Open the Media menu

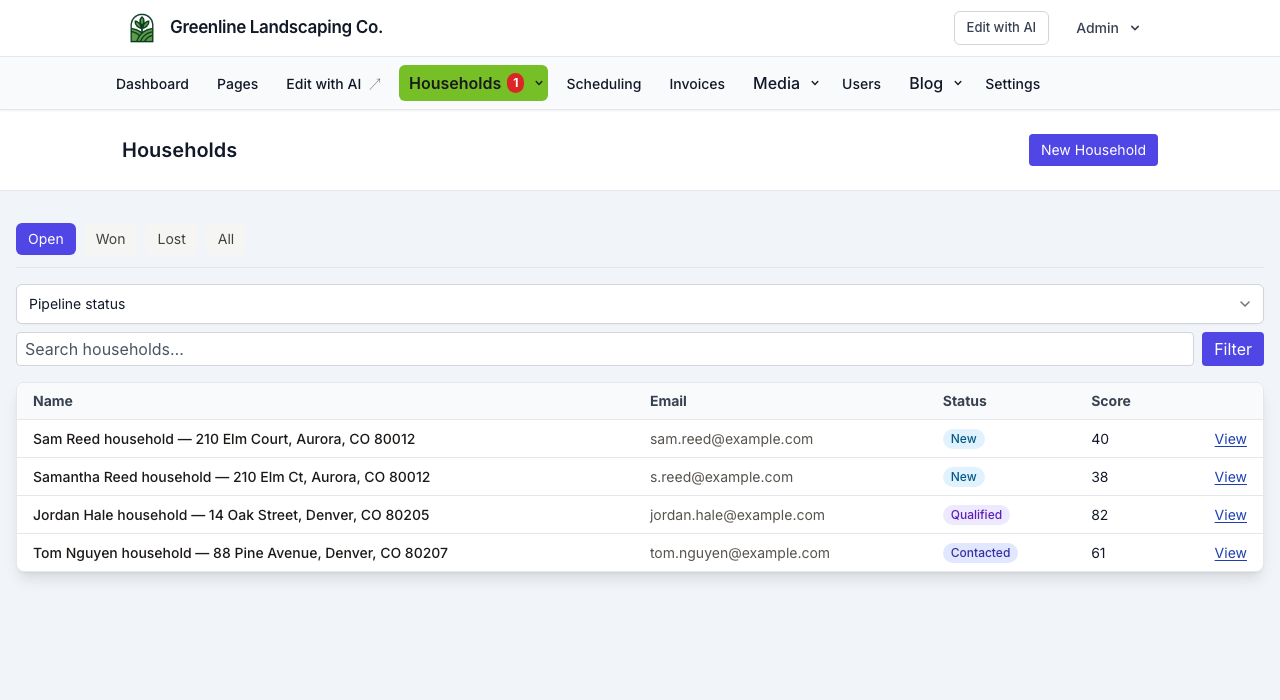pyautogui.click(x=776, y=83)
